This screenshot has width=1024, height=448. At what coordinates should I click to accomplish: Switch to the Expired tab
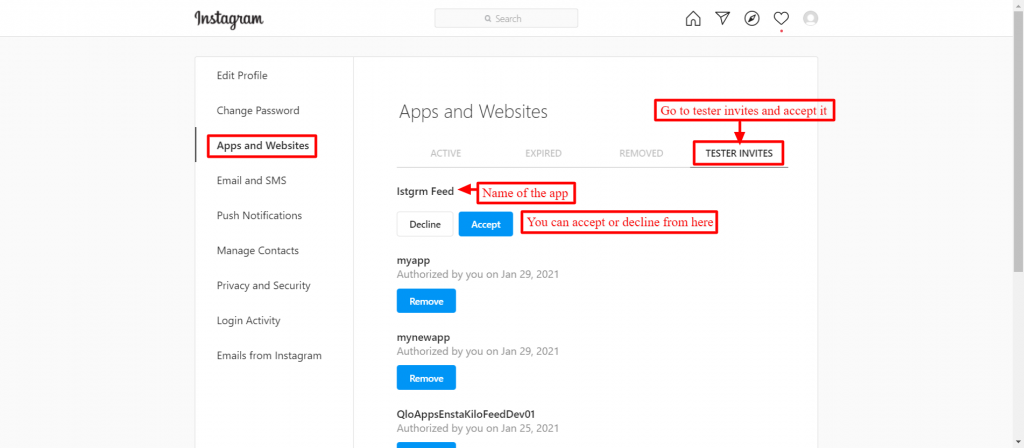click(x=543, y=153)
